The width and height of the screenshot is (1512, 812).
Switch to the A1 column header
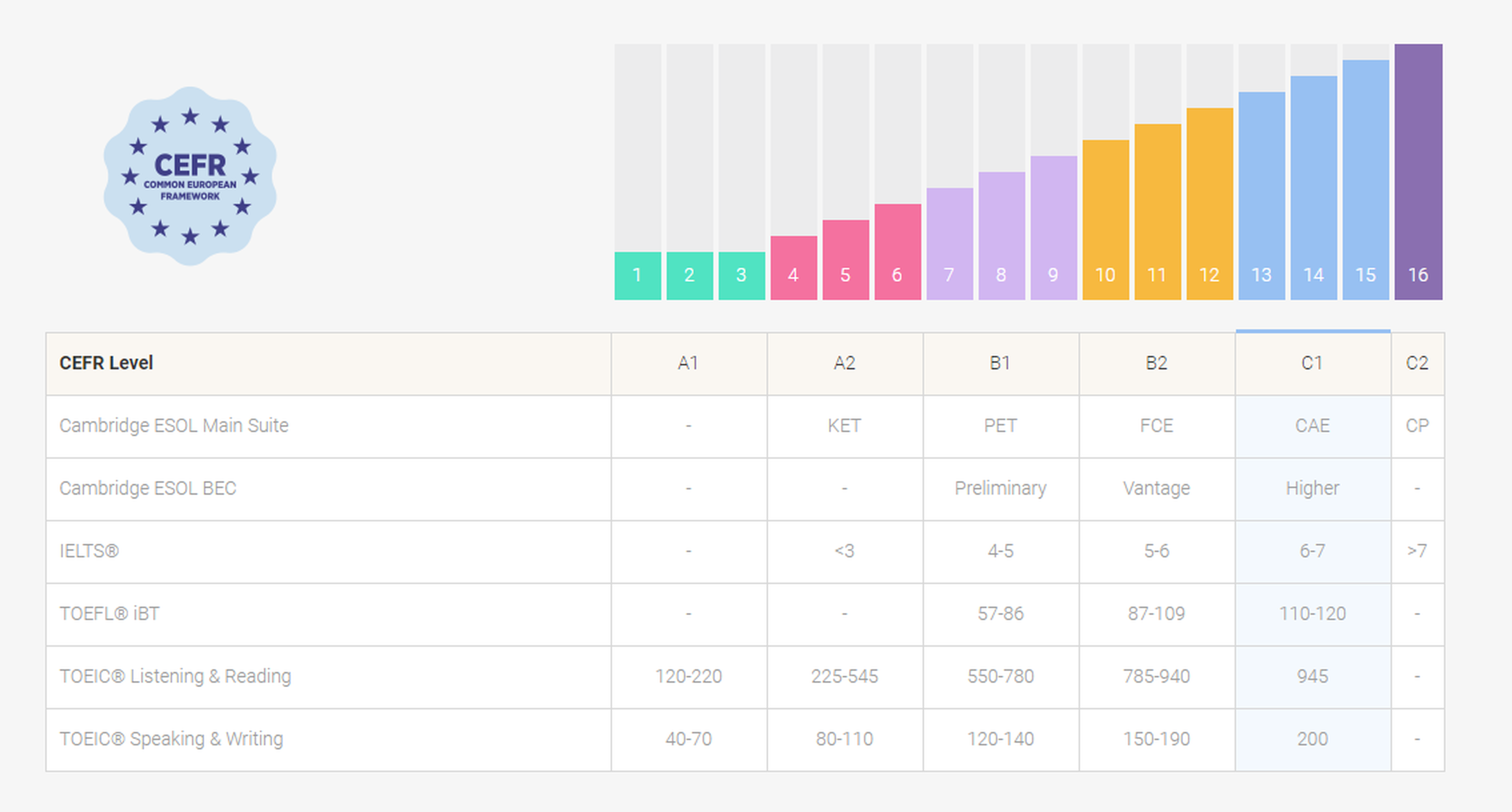point(689,363)
